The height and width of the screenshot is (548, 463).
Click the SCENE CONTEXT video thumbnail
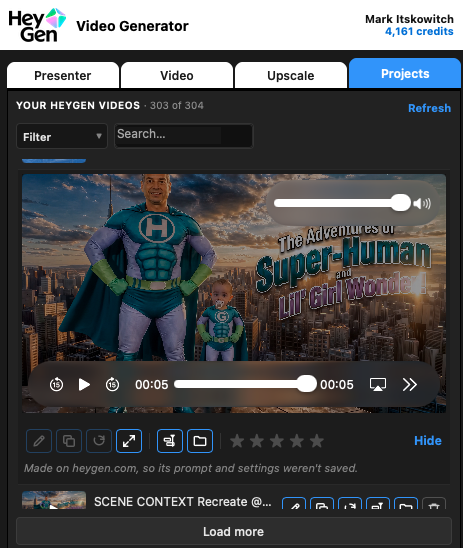(54, 500)
